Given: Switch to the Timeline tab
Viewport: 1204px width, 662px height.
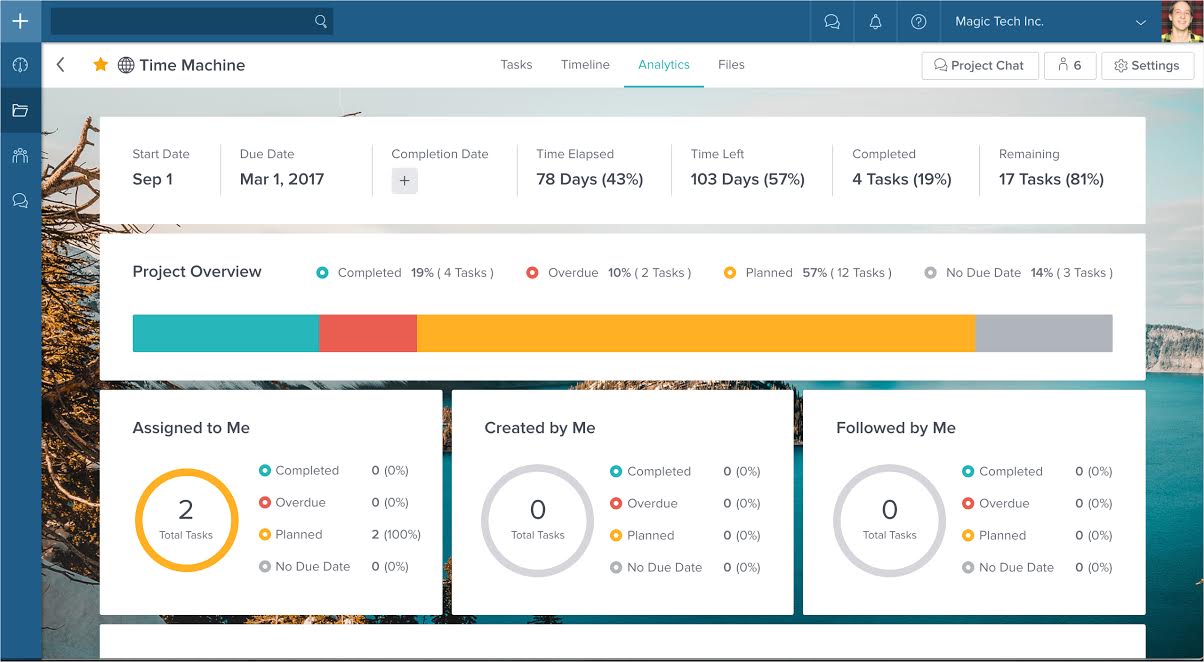Looking at the screenshot, I should pyautogui.click(x=585, y=65).
